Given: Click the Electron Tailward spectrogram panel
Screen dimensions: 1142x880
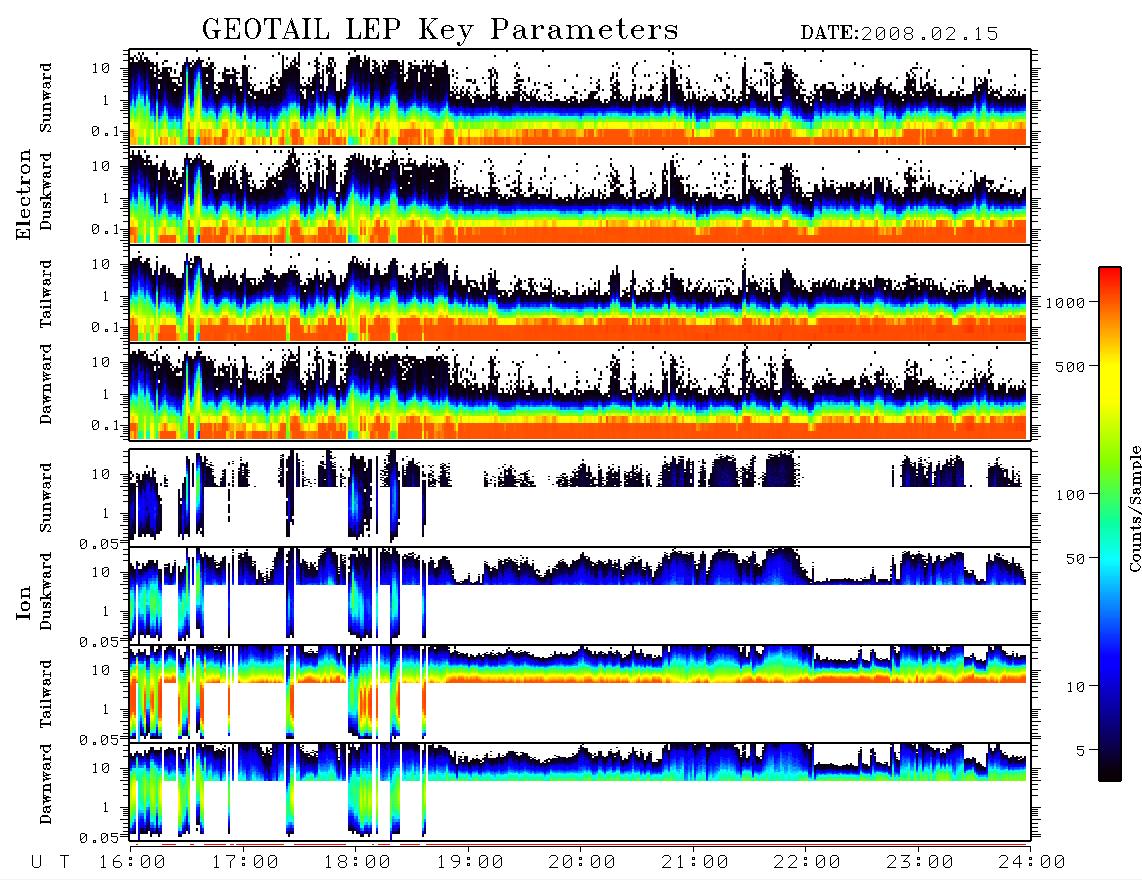Looking at the screenshot, I should [x=580, y=293].
